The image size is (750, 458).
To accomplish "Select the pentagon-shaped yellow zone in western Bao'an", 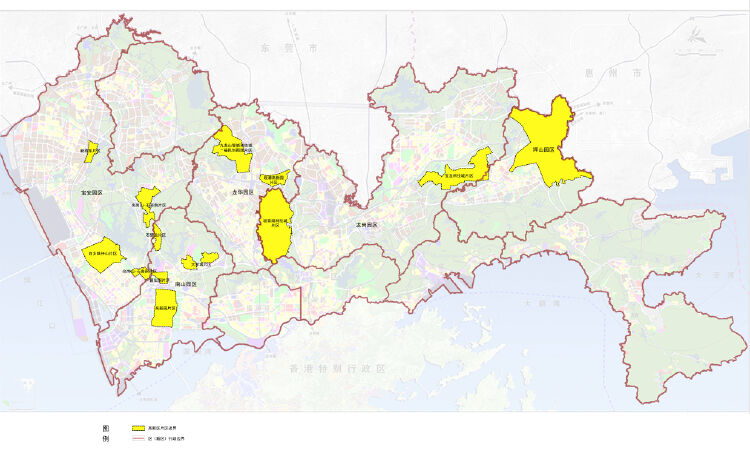I will tap(101, 253).
